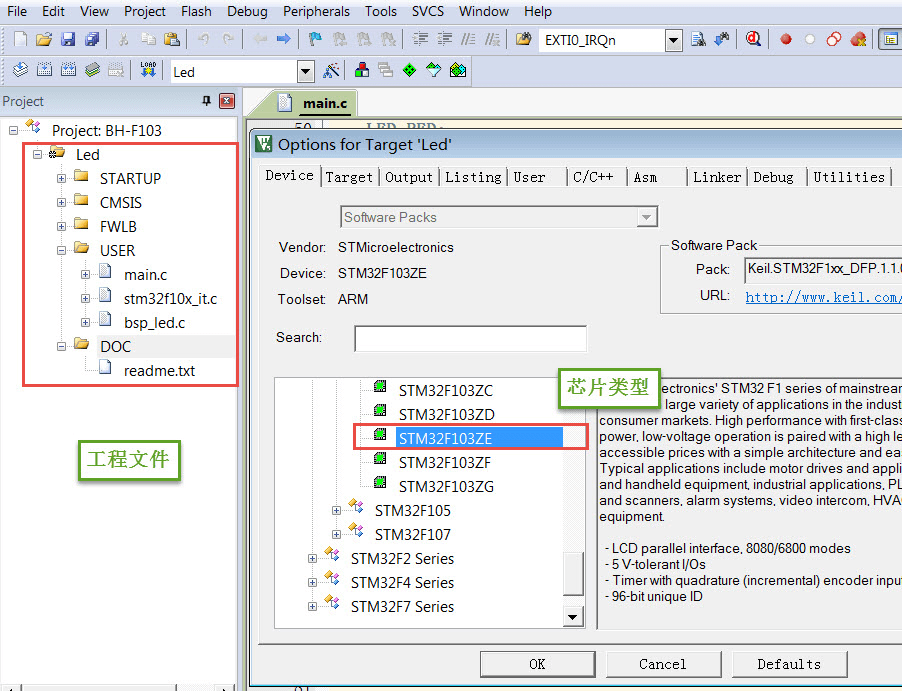
Task: Open Options for Target wand icon
Action: [333, 71]
